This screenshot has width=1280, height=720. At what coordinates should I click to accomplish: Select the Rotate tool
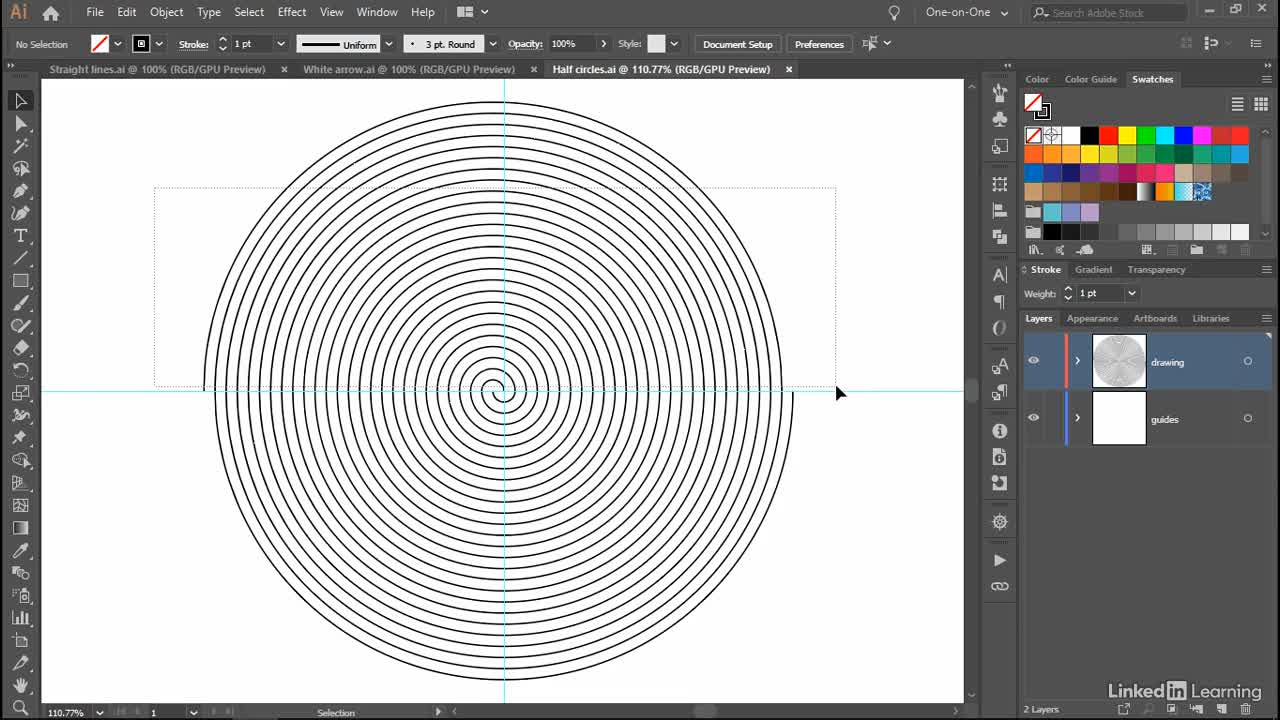click(x=20, y=371)
